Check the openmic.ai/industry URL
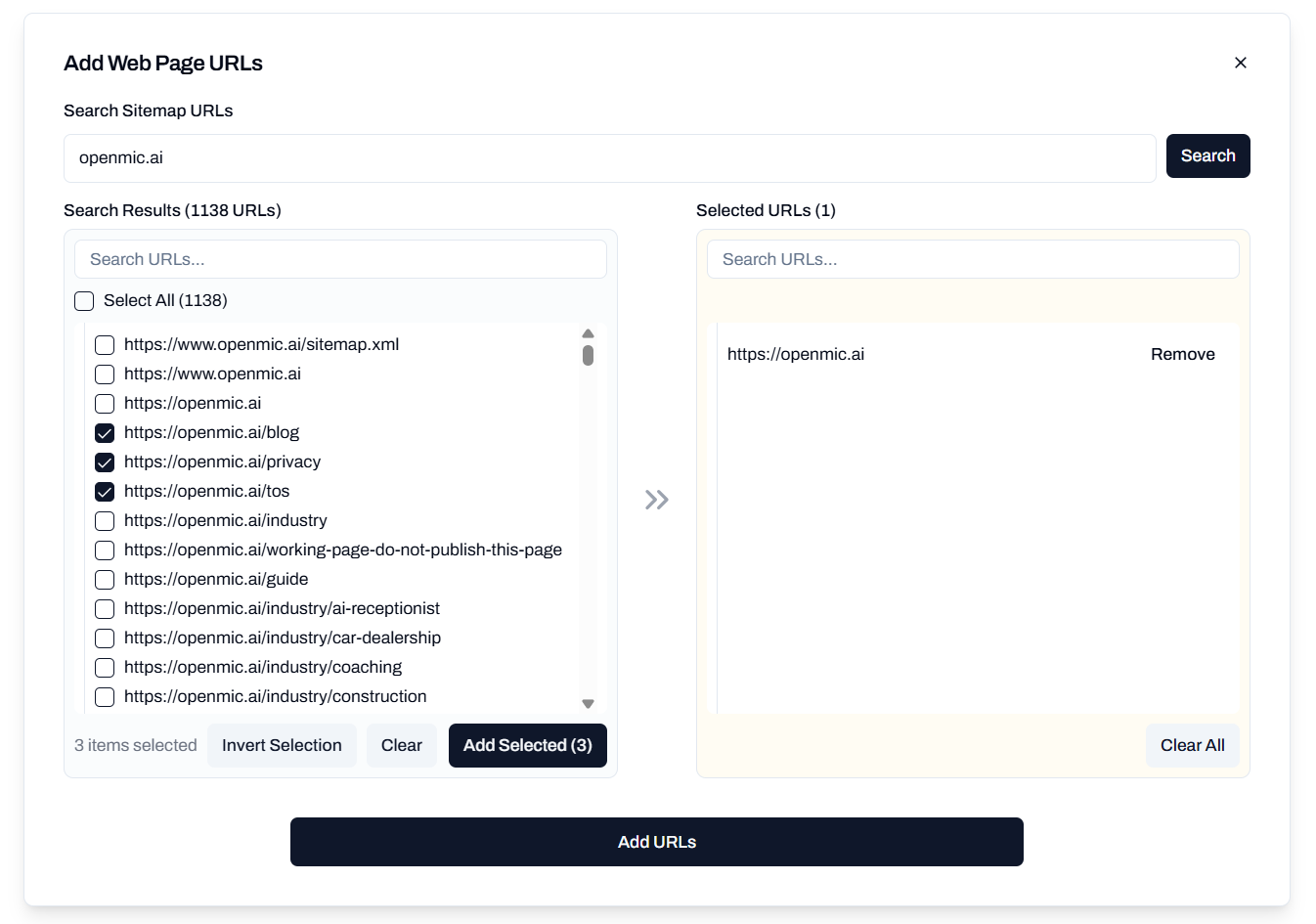Image resolution: width=1316 pixels, height=924 pixels. [x=105, y=520]
